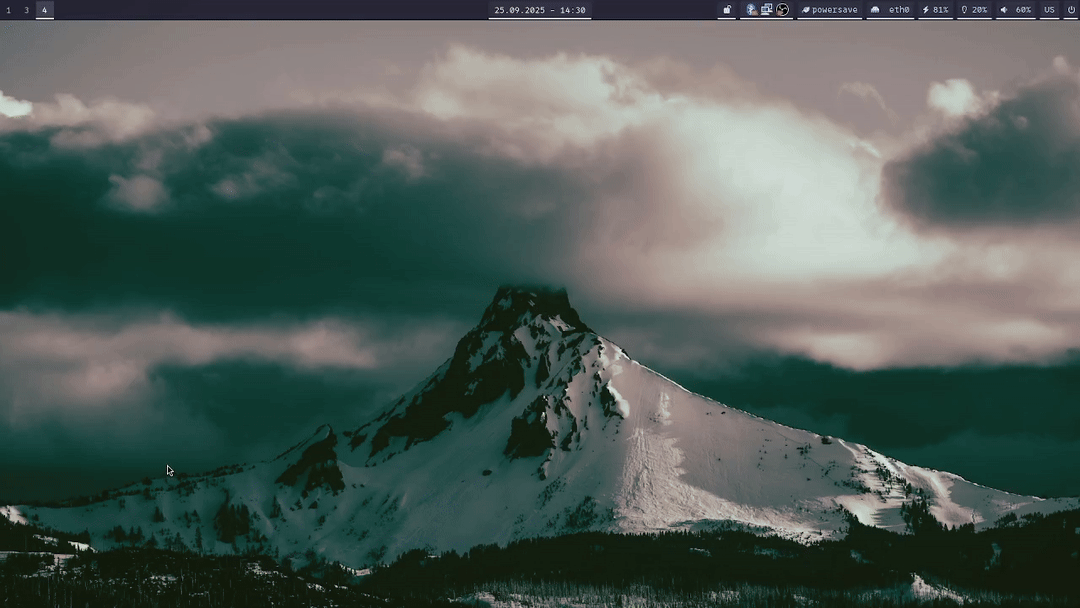Click the US keyboard layout indicator
Viewport: 1080px width, 608px height.
pos(1049,10)
